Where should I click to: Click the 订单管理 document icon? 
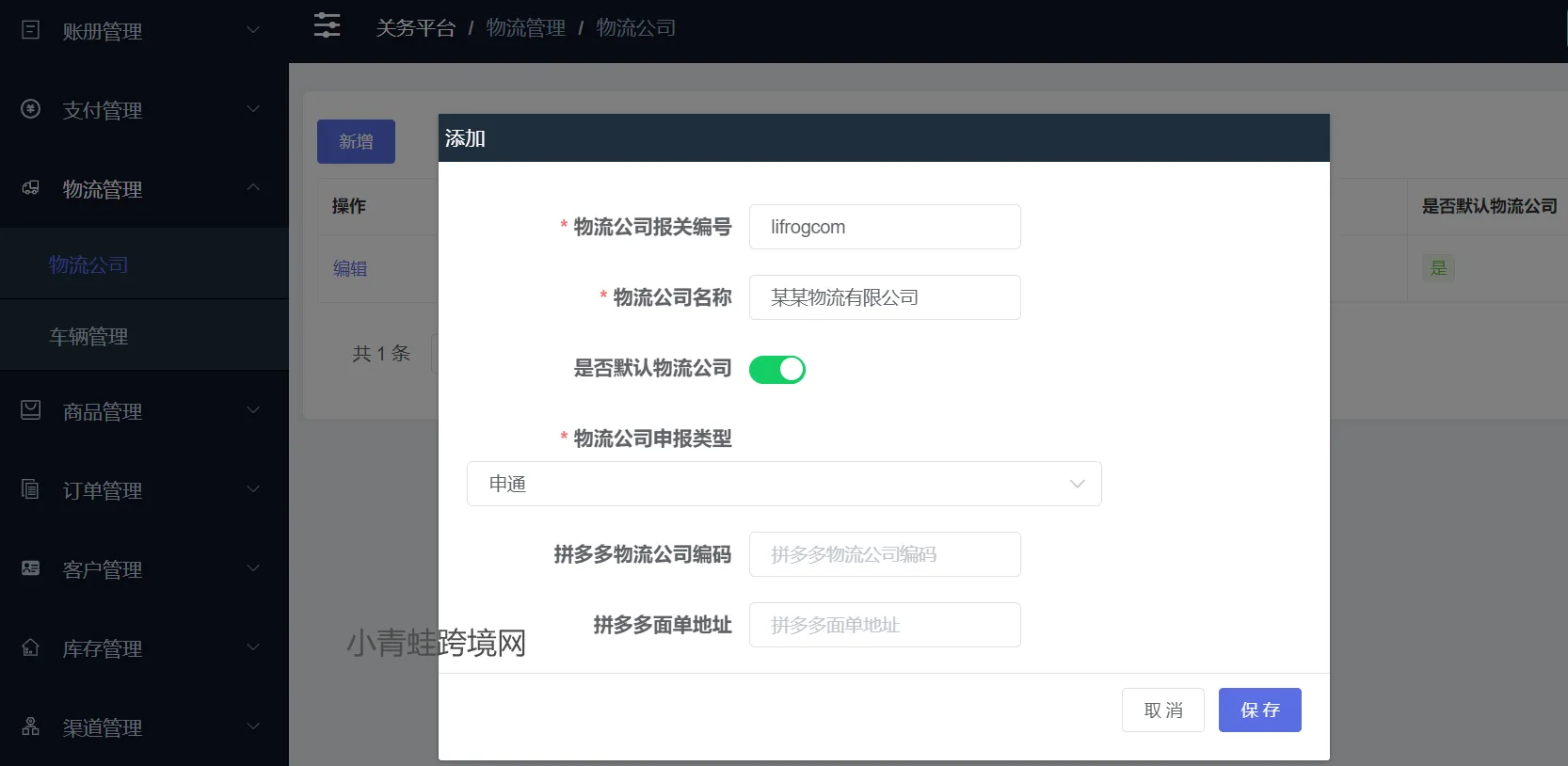(x=30, y=489)
